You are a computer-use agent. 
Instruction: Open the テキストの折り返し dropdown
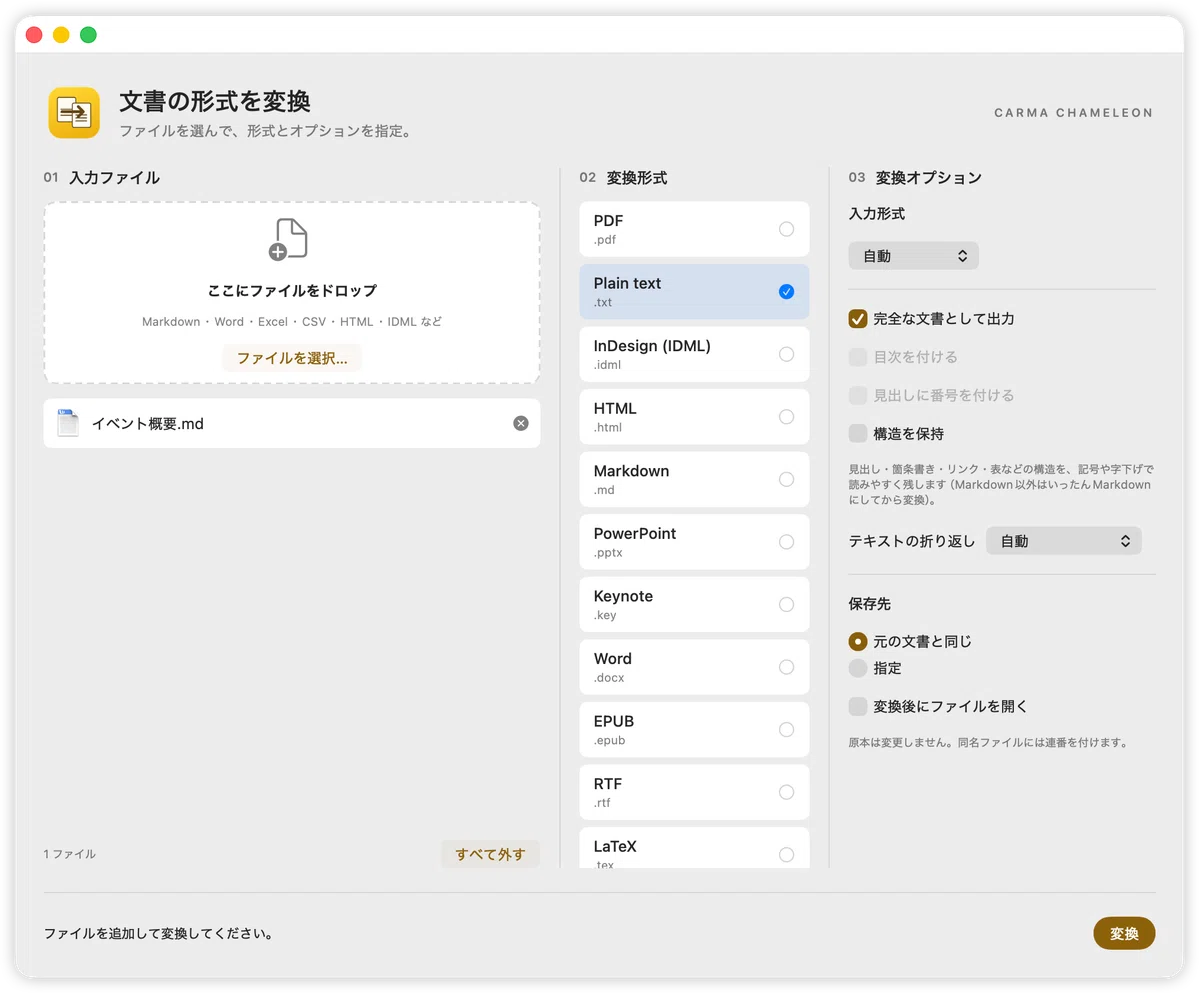coord(1063,541)
